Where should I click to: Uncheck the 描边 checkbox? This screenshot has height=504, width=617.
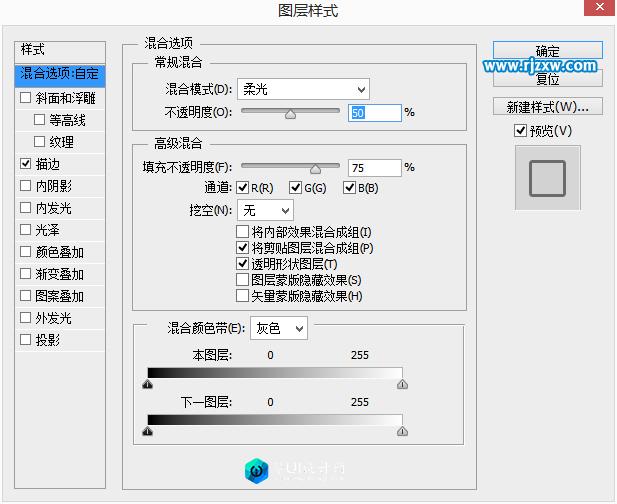(26, 164)
